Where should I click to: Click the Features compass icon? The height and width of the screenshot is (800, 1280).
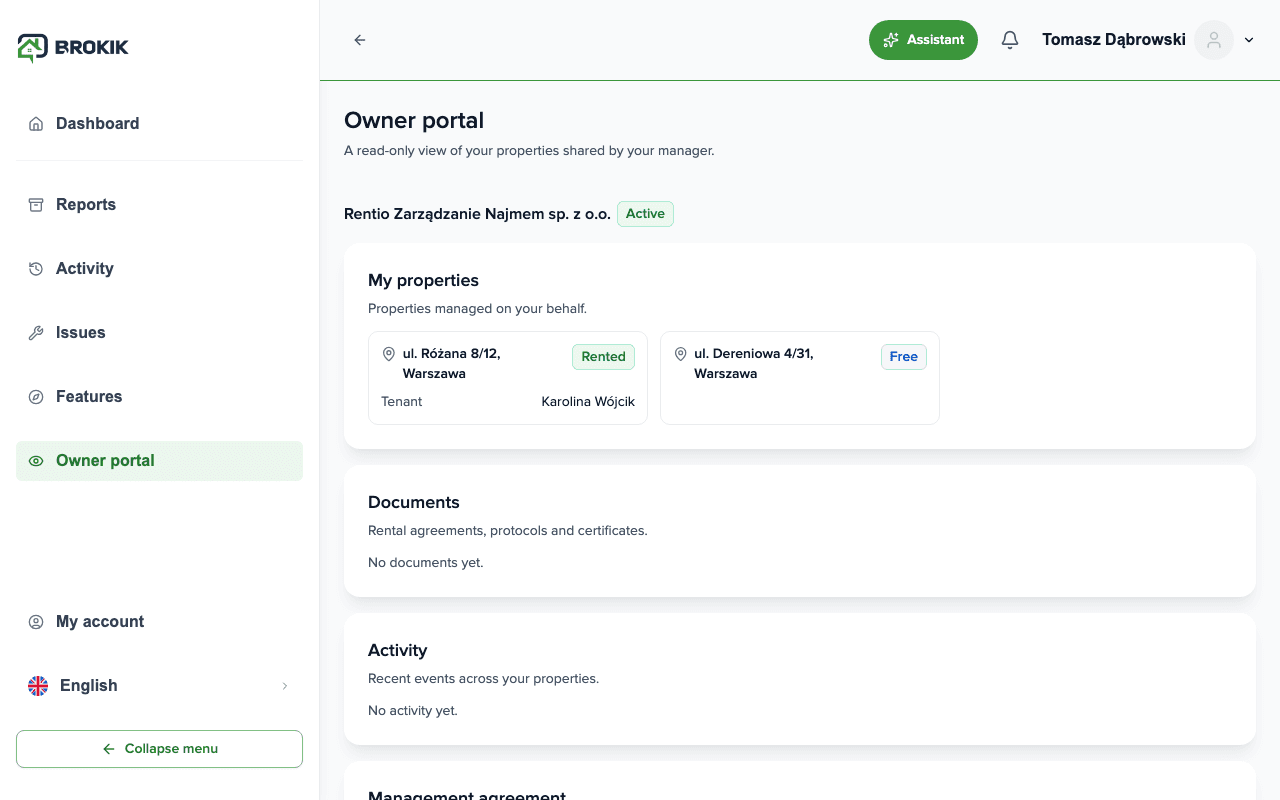[36, 397]
